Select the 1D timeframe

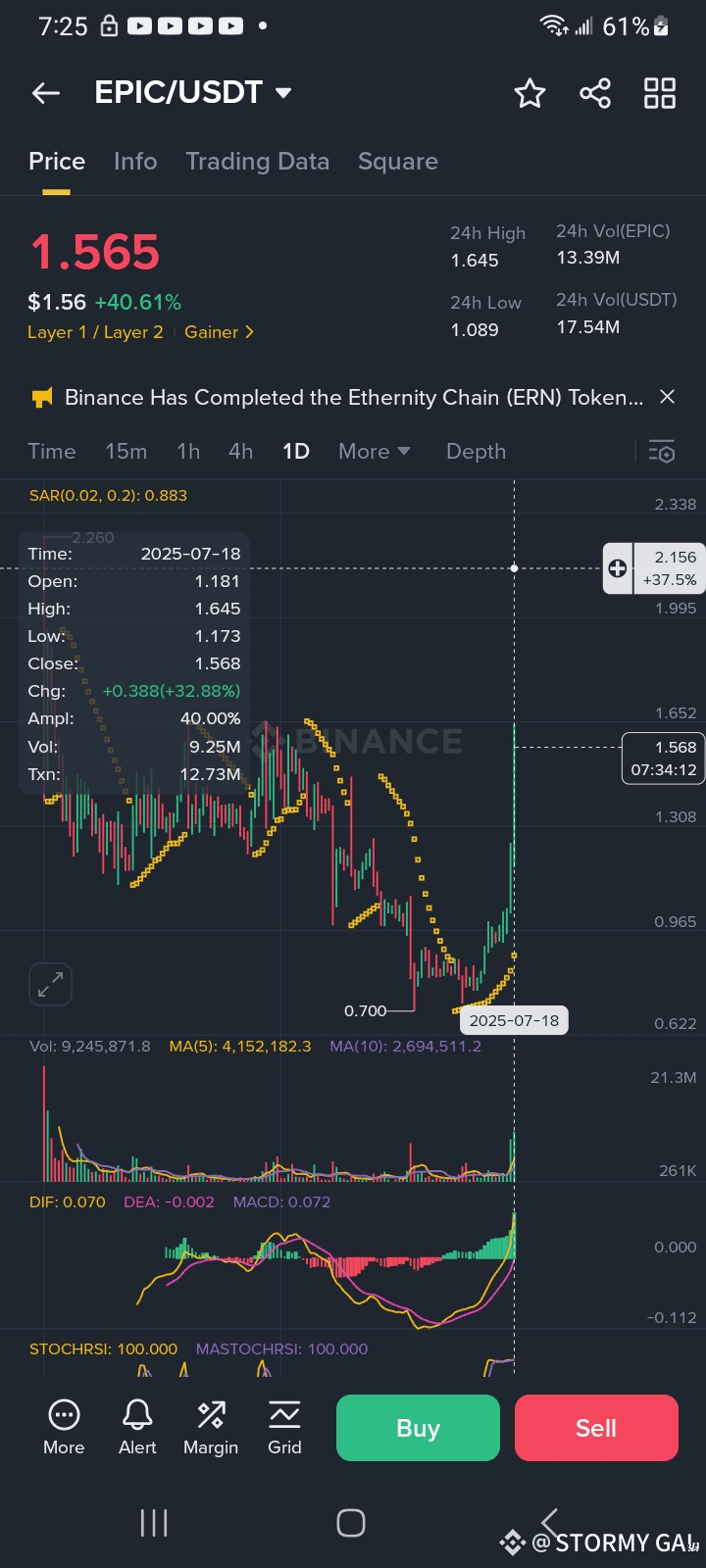(x=296, y=452)
